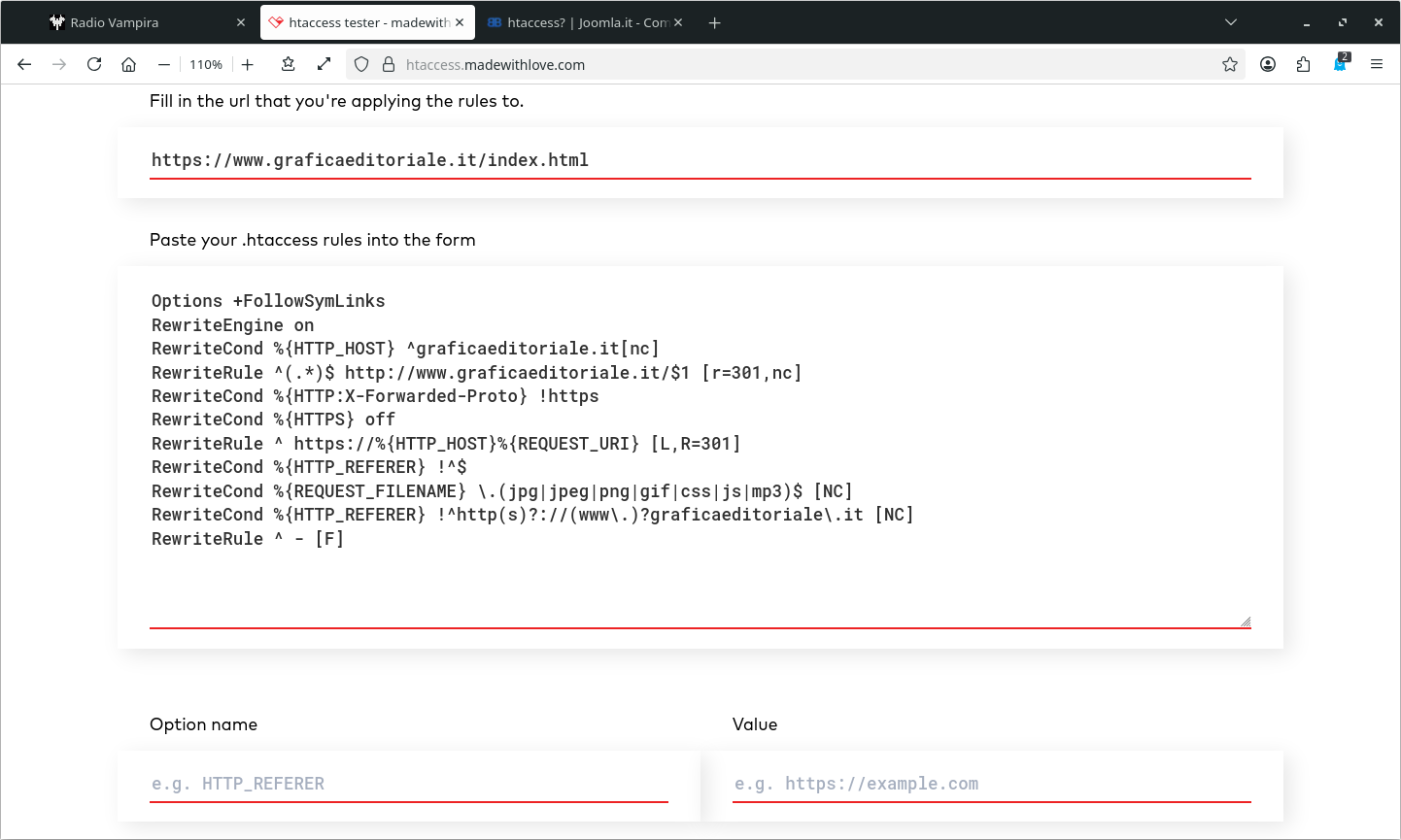Viewport: 1401px width, 840px height.
Task: Enter fullscreen with the diagonal arrows icon
Action: [x=325, y=64]
